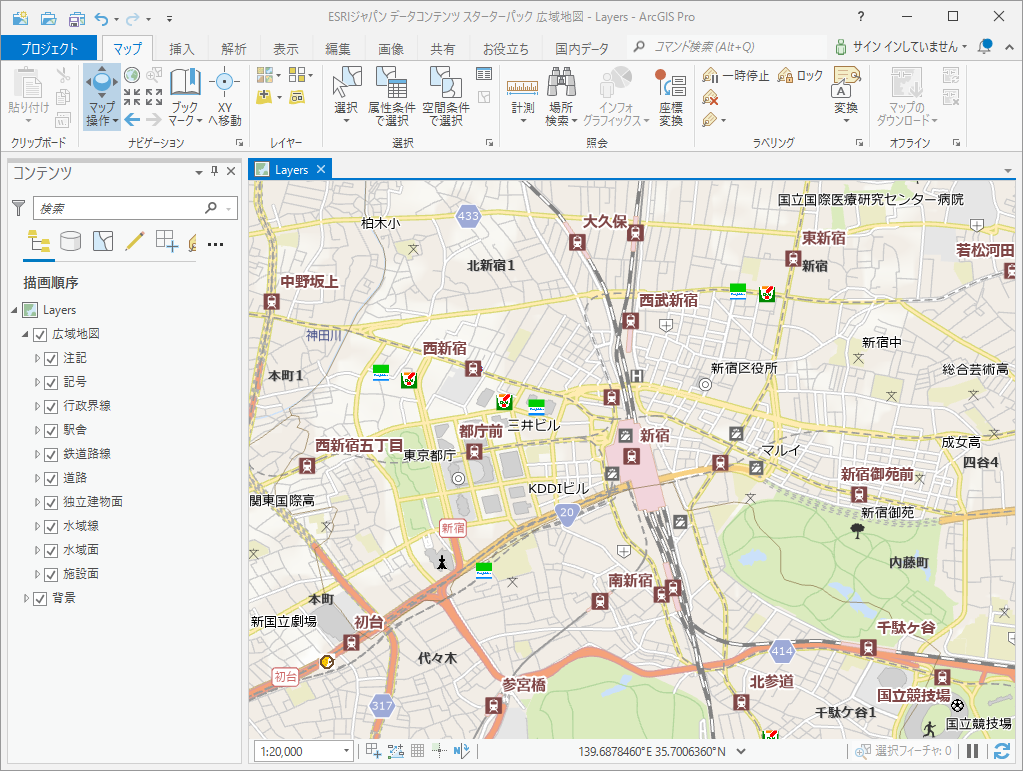The image size is (1023, 771).
Task: Click the 変換 convert labels icon
Action: click(x=846, y=96)
